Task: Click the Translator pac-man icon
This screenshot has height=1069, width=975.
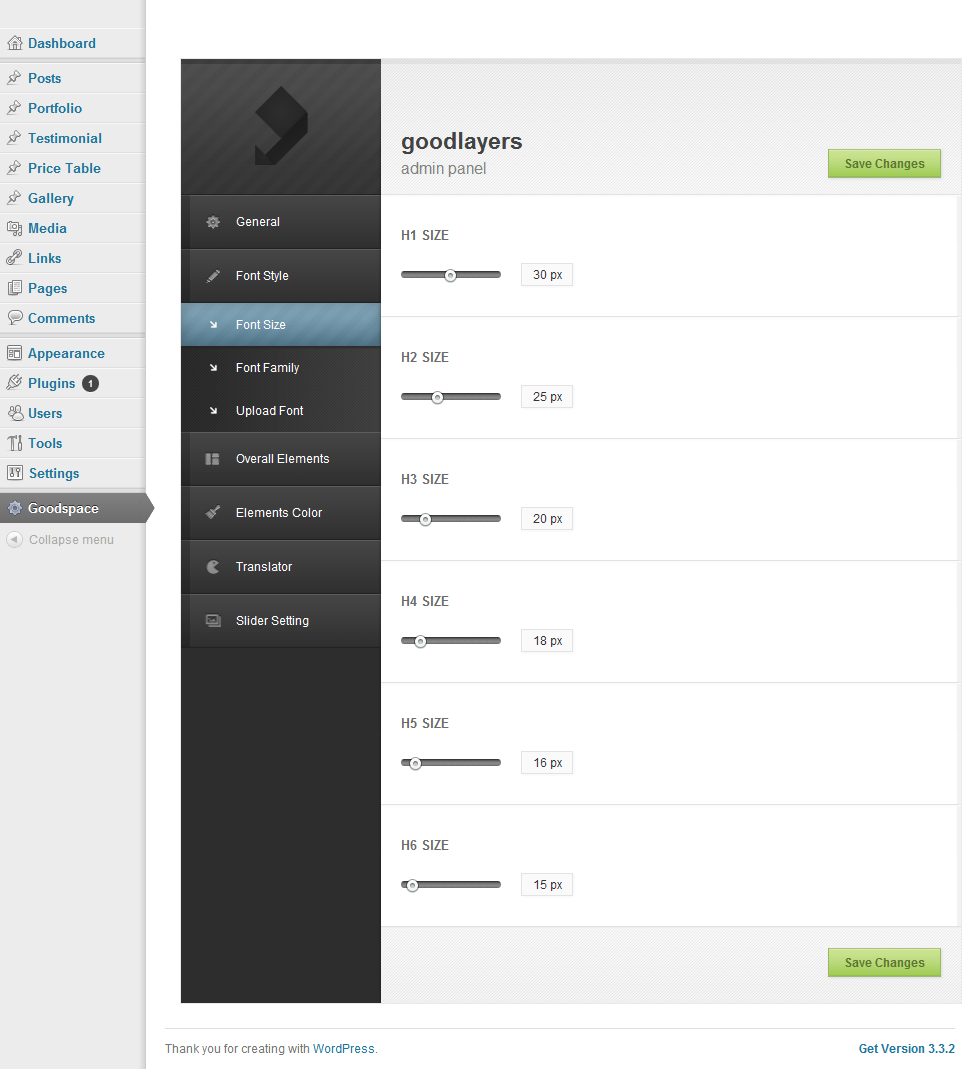Action: [x=213, y=567]
